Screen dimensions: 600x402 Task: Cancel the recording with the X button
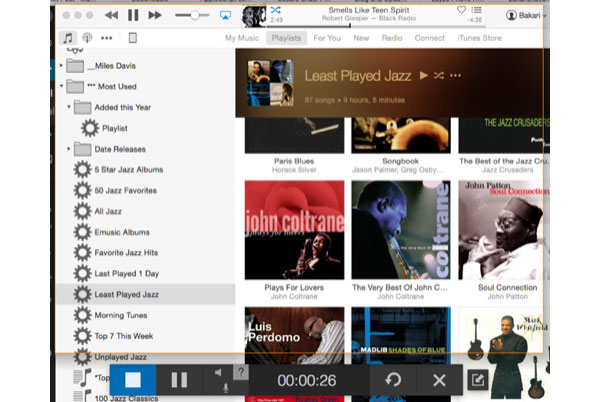(x=439, y=380)
